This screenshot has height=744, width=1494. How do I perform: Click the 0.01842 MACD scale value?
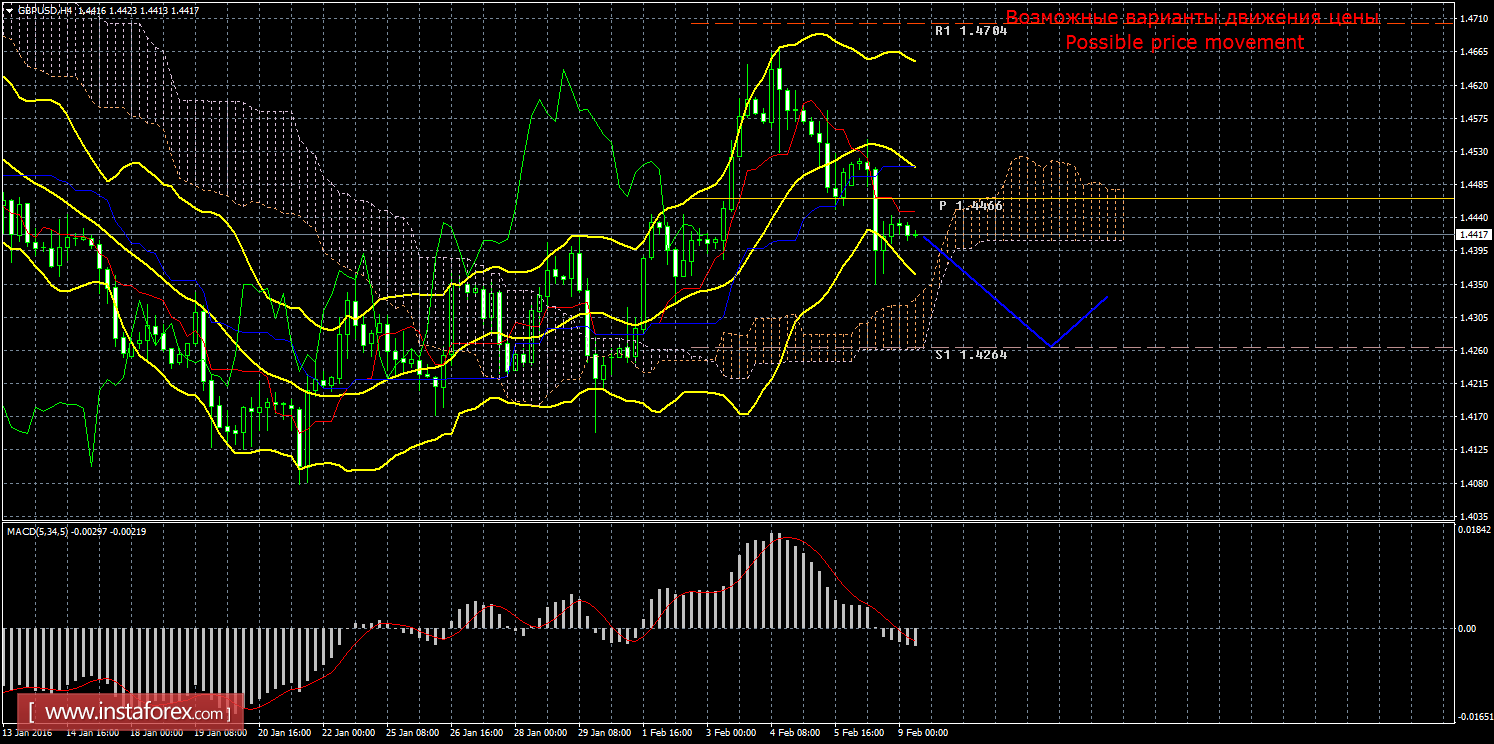[x=1473, y=529]
